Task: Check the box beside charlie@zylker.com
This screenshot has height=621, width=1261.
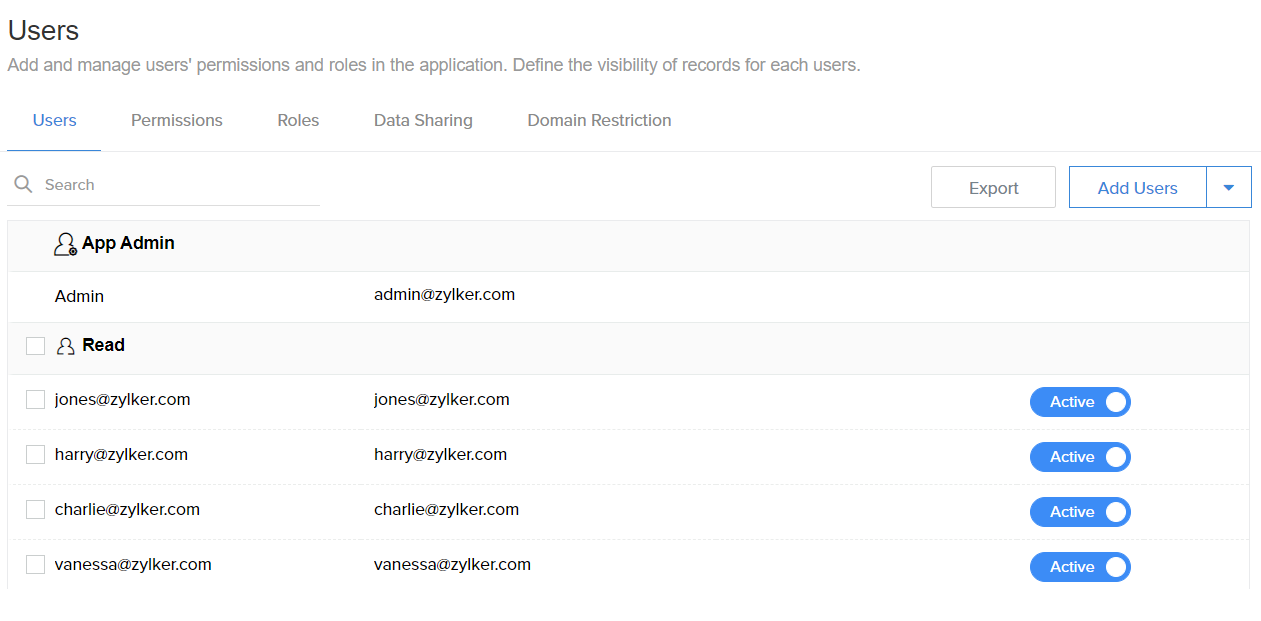Action: click(x=35, y=509)
